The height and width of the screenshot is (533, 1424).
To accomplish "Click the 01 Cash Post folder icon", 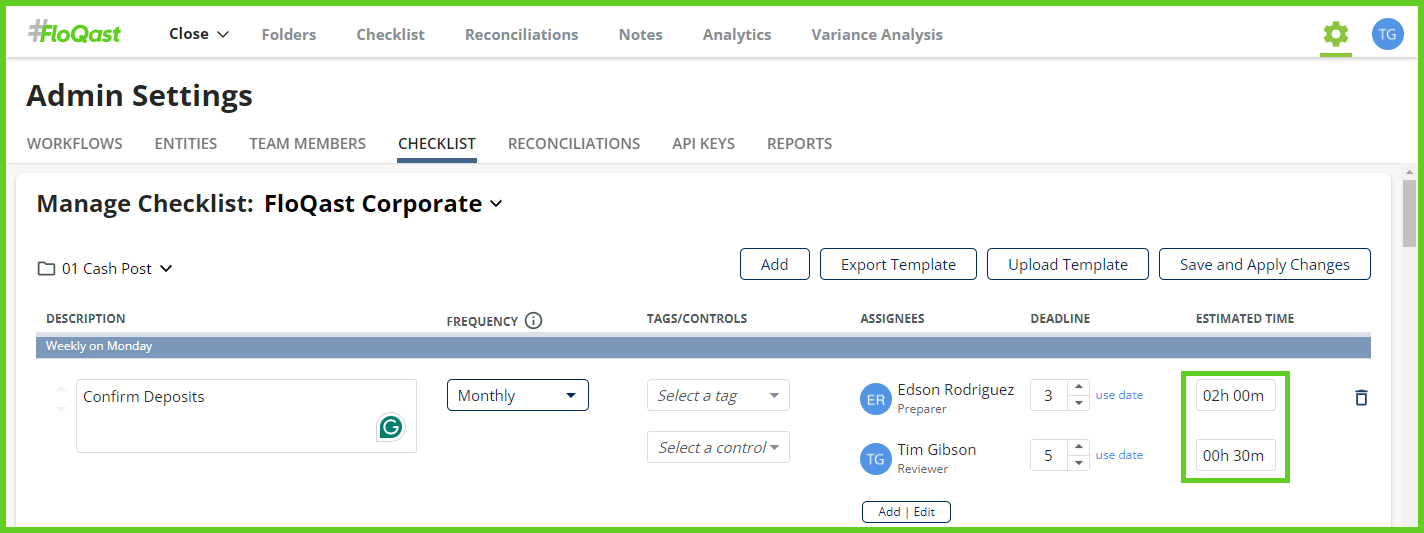I will pyautogui.click(x=46, y=268).
